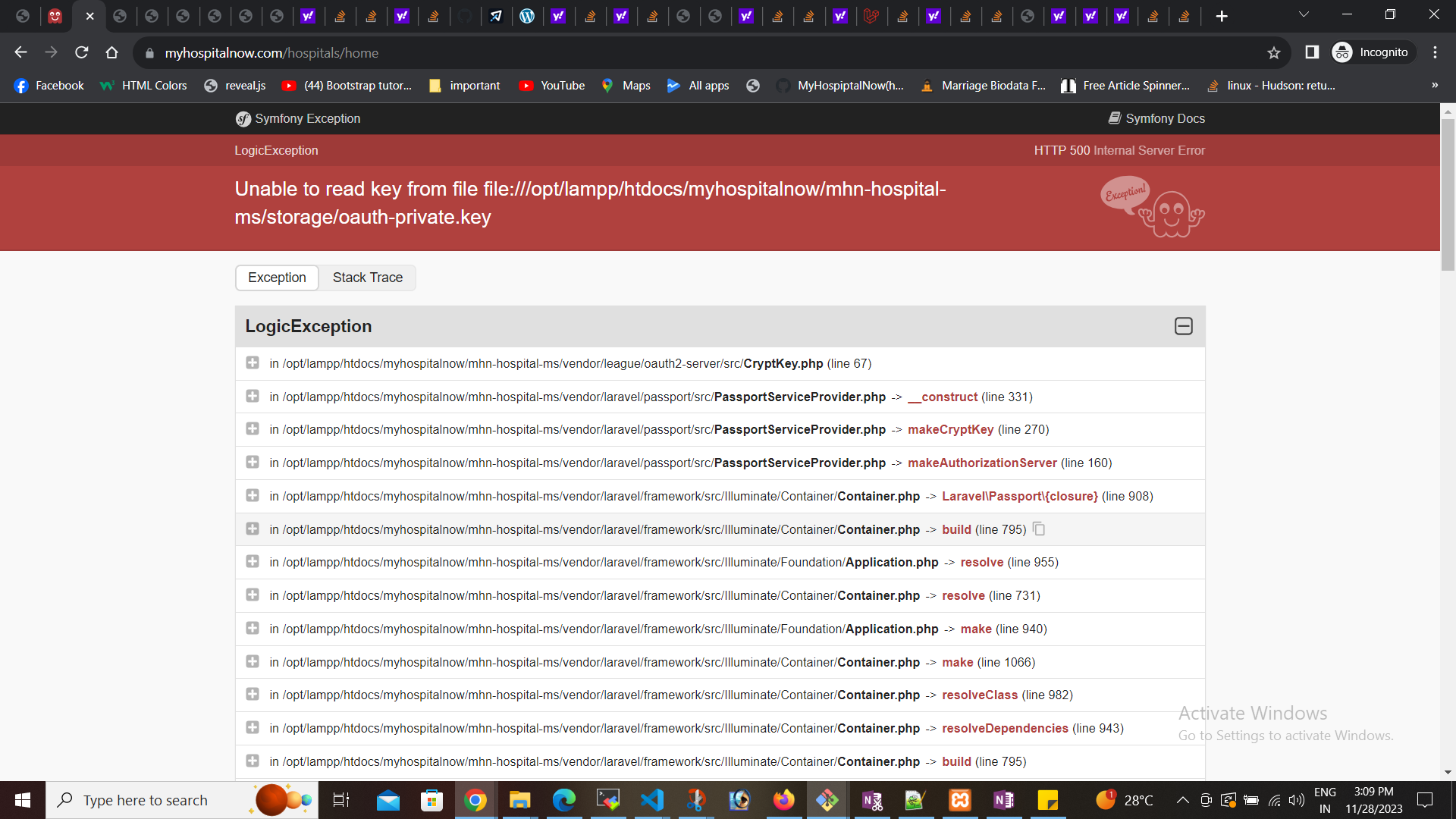Screen dimensions: 1456x819
Task: Open Microsoft Store from taskbar
Action: 431,800
